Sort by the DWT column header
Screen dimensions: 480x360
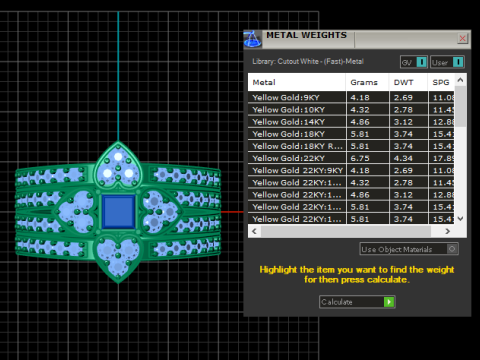(x=408, y=82)
